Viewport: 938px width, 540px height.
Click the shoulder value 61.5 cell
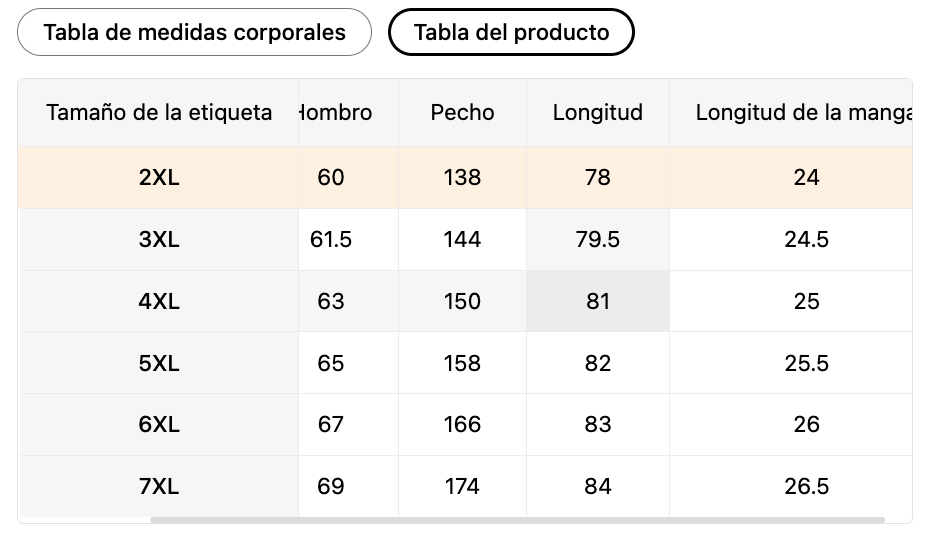click(x=332, y=240)
